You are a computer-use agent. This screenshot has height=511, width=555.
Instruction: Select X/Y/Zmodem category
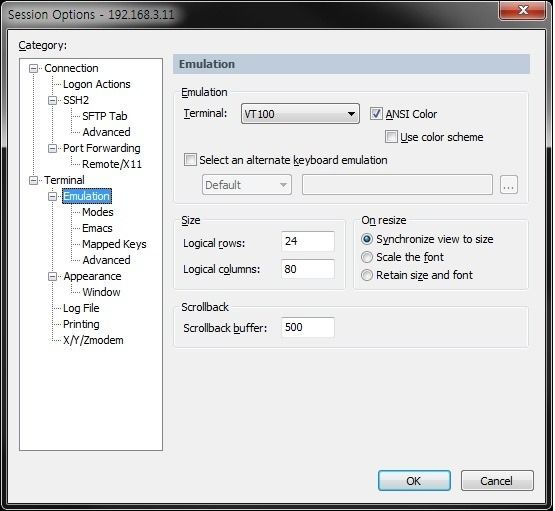pos(93,340)
